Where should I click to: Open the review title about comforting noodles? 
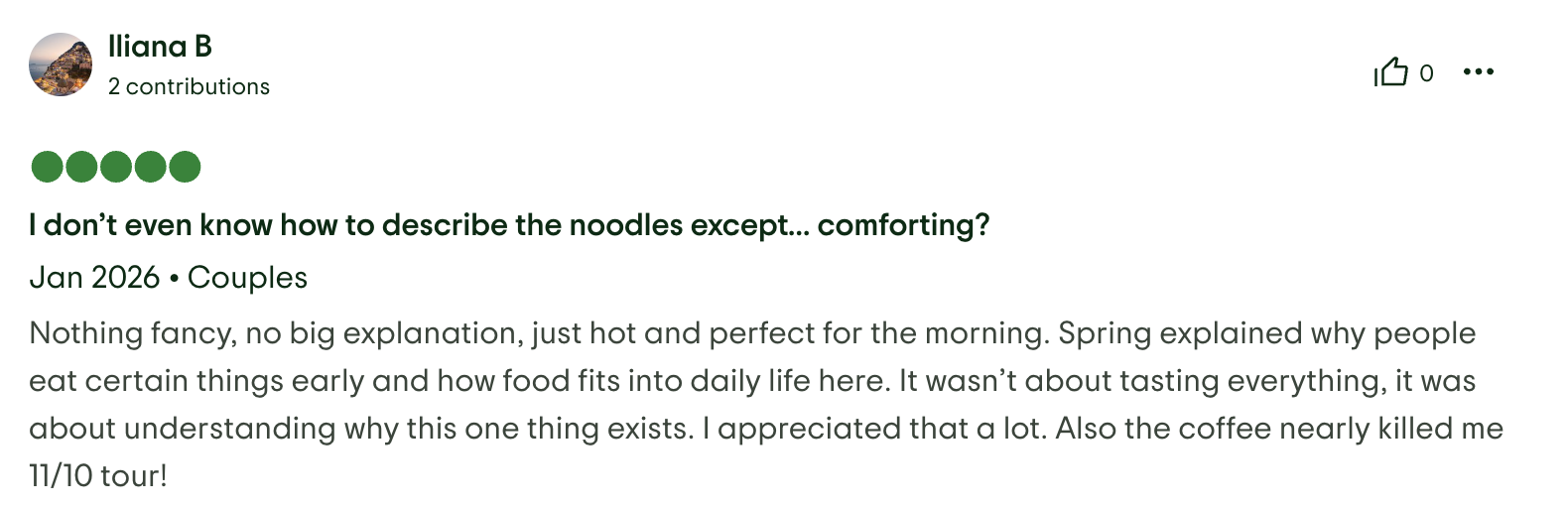509,225
